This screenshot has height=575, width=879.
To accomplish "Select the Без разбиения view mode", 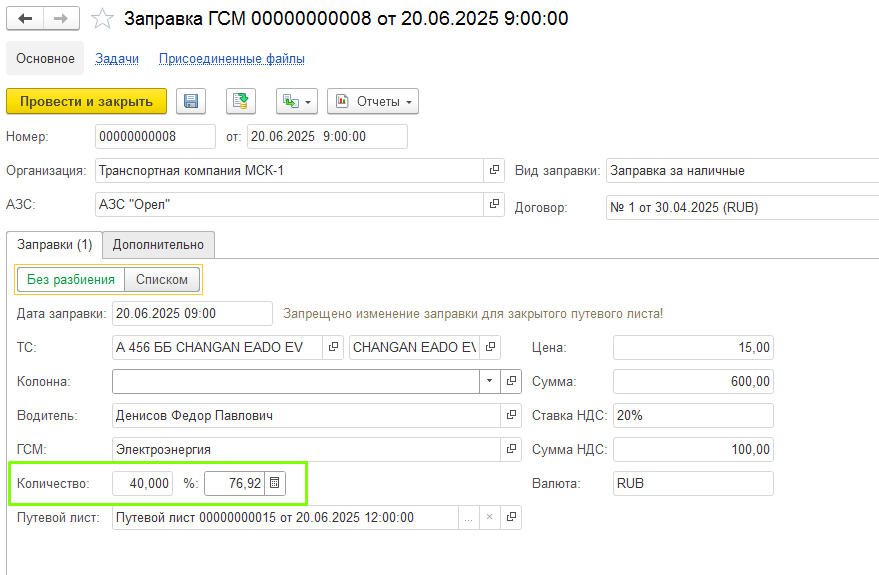I will point(71,280).
